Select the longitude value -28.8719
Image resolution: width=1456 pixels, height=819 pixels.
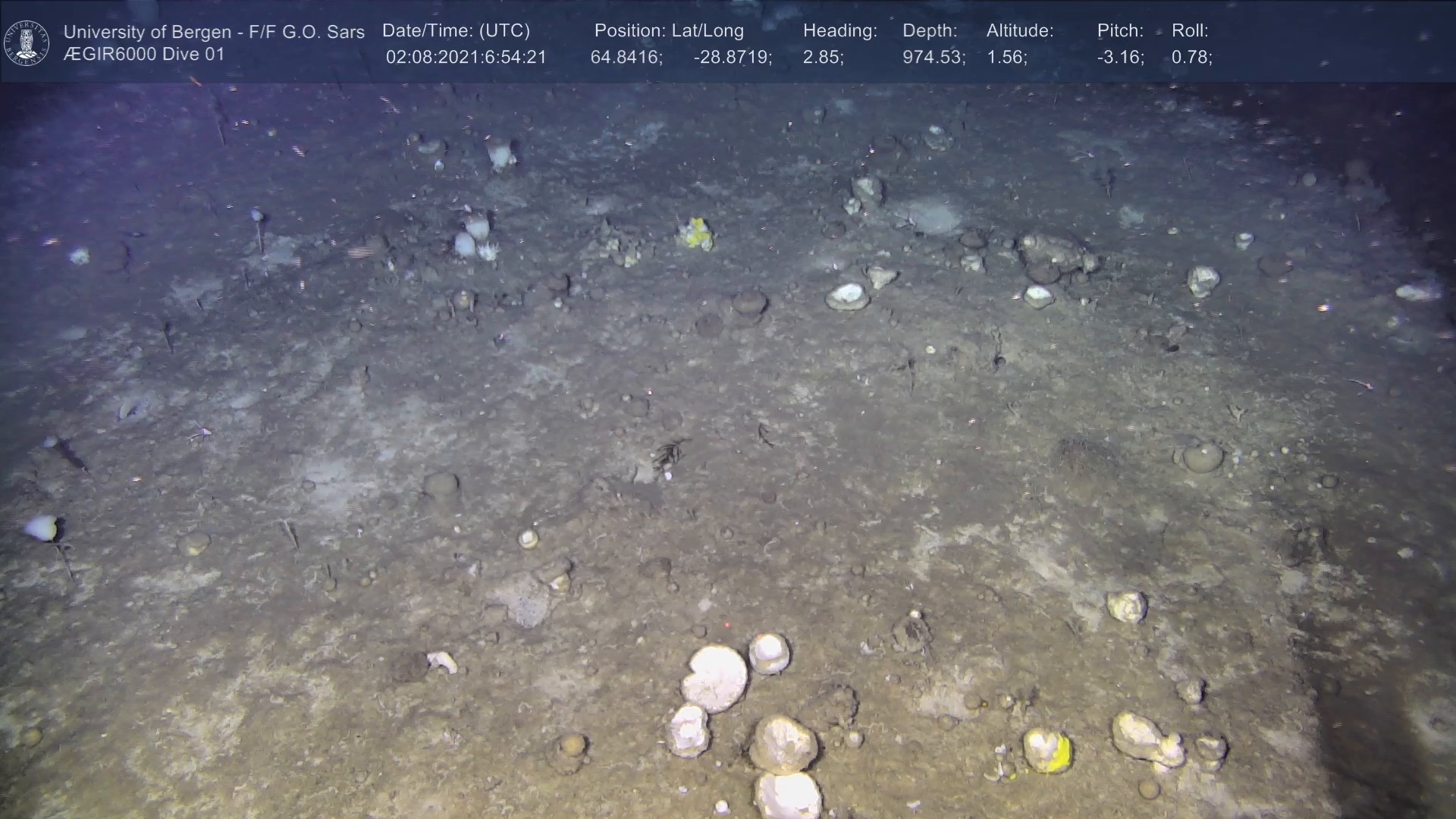pyautogui.click(x=732, y=58)
